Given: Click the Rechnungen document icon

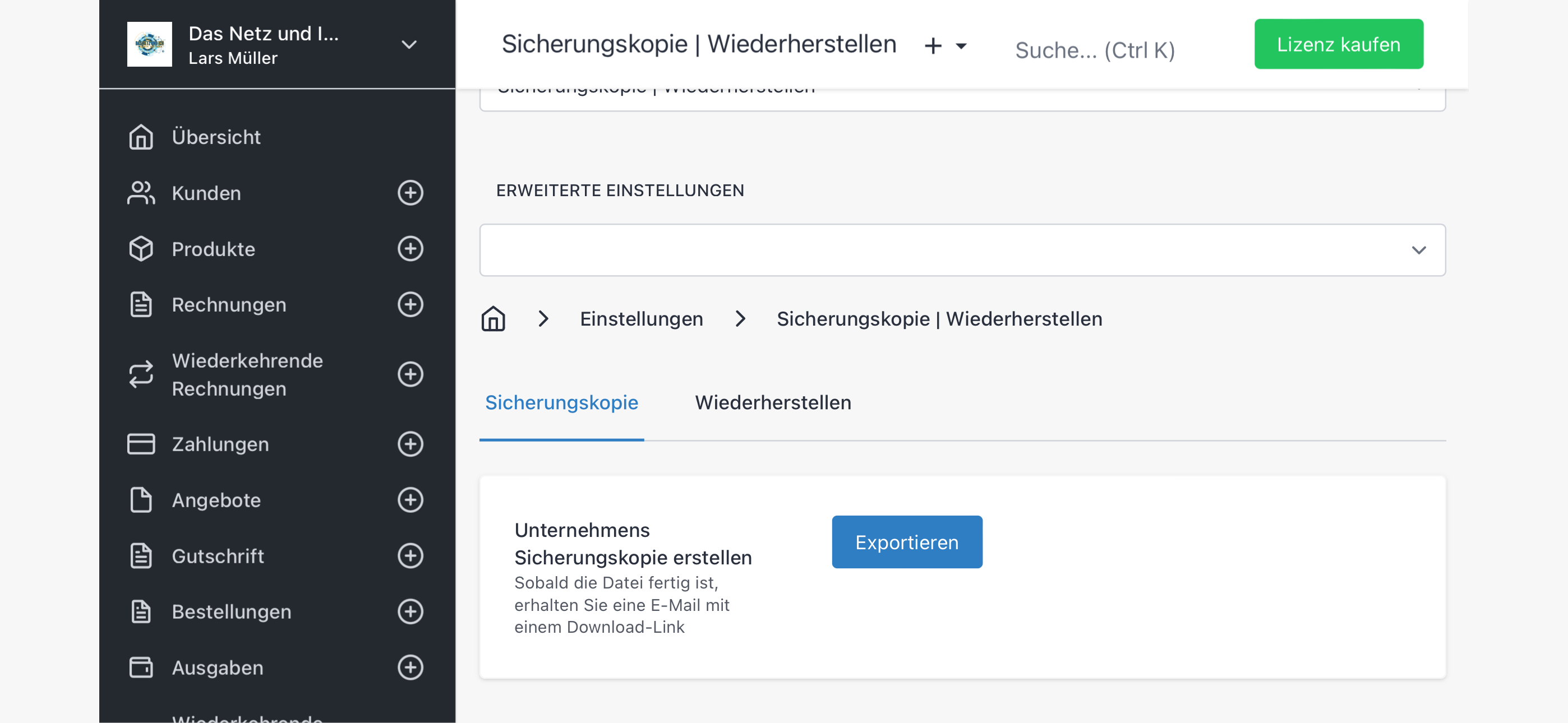Looking at the screenshot, I should tap(141, 304).
